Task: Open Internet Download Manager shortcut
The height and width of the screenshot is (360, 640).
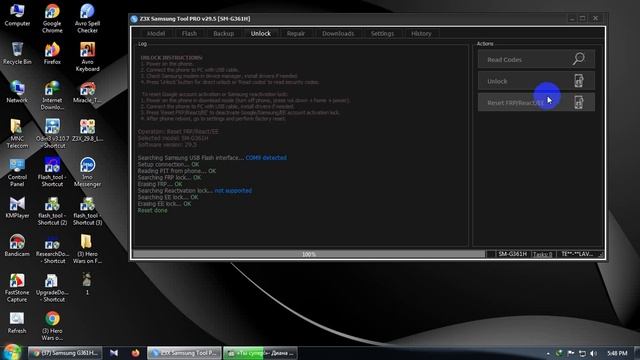Action: [52, 96]
